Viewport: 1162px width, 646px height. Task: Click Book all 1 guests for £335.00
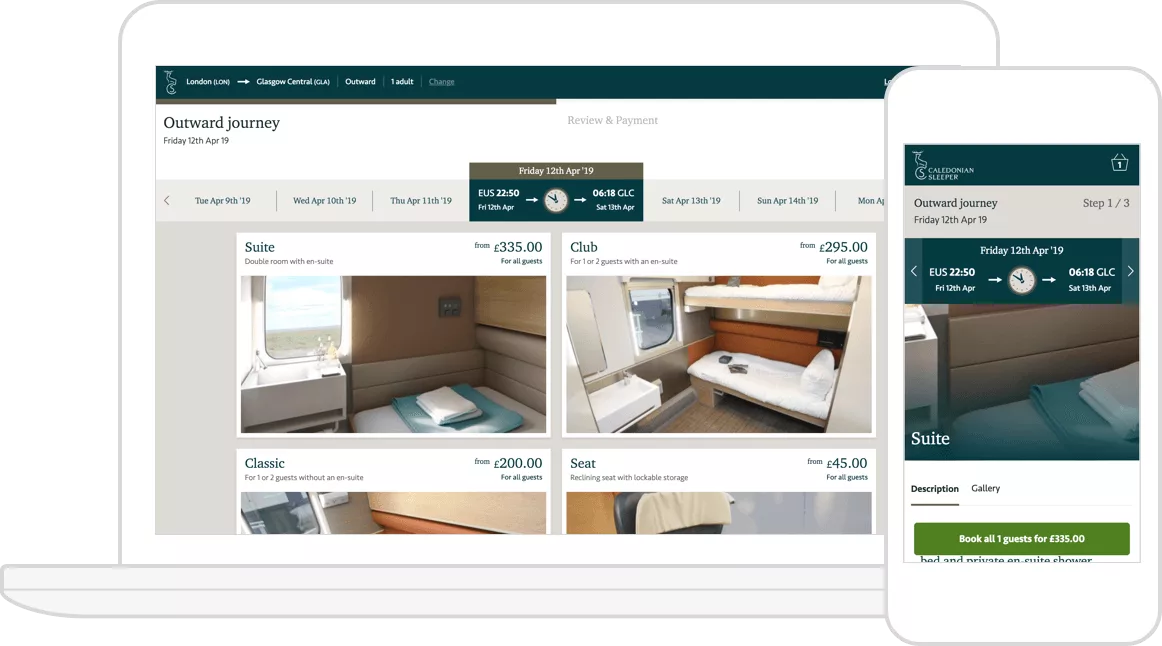pos(1021,538)
